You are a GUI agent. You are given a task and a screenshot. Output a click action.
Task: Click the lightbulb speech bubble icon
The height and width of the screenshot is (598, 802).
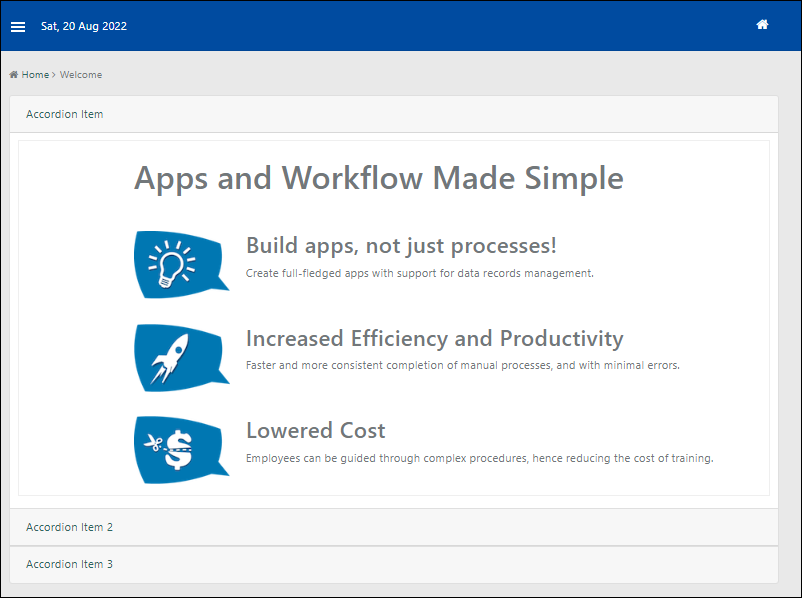click(182, 264)
